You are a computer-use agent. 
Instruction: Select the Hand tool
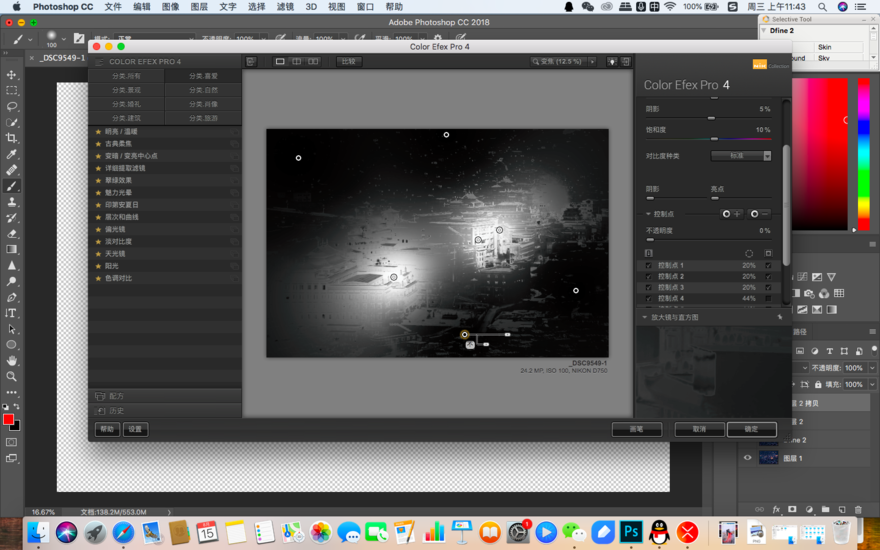coord(11,360)
